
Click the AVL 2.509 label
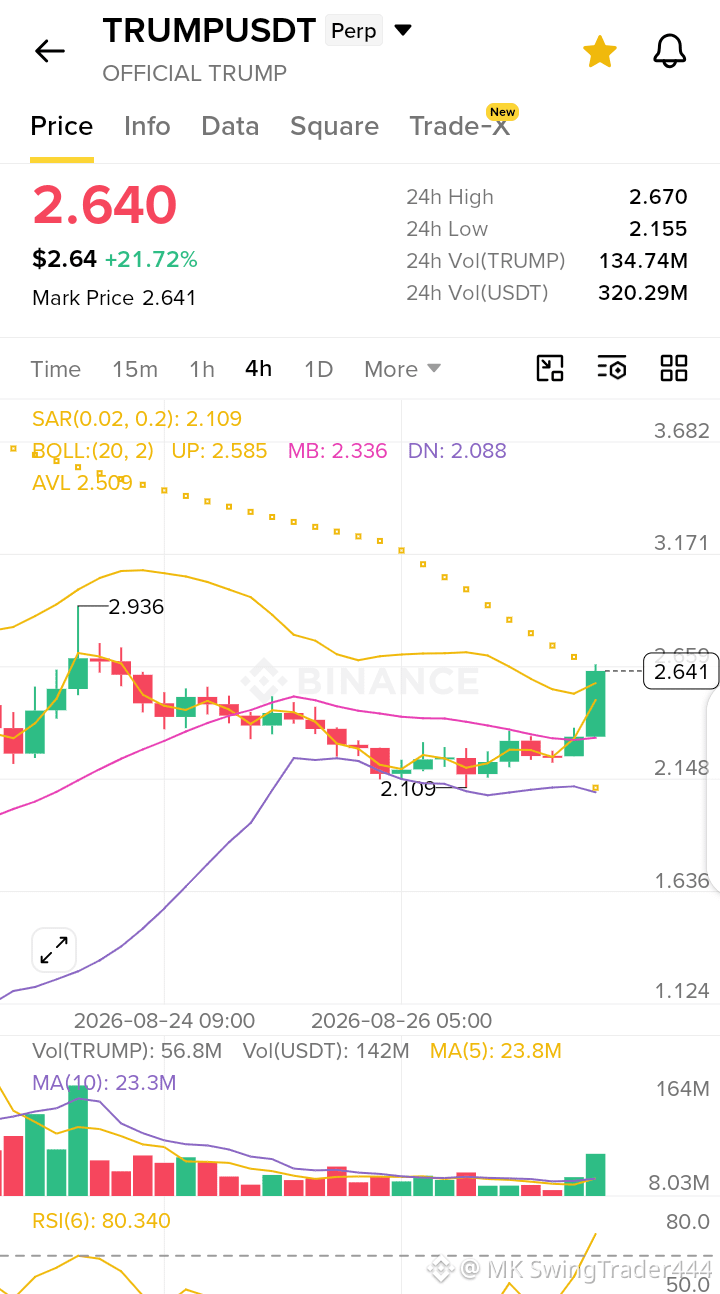click(82, 483)
